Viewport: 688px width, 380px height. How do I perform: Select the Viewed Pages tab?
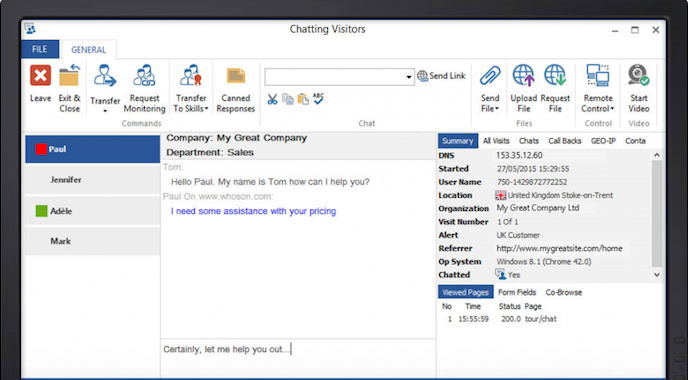point(466,292)
